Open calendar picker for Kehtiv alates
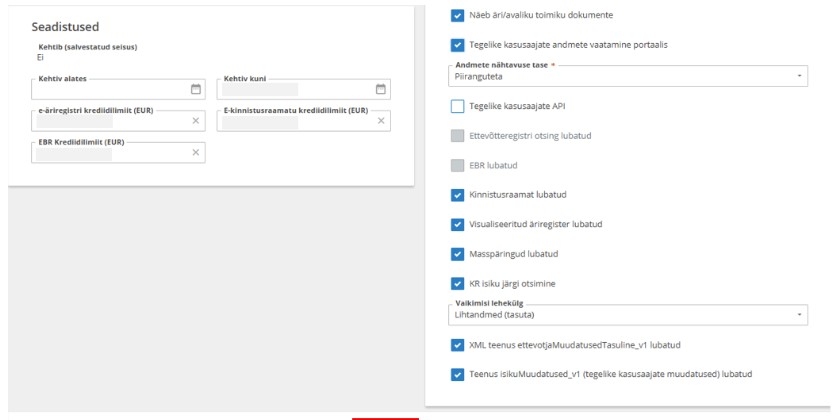Screen dimensions: 835x420 click(196, 89)
